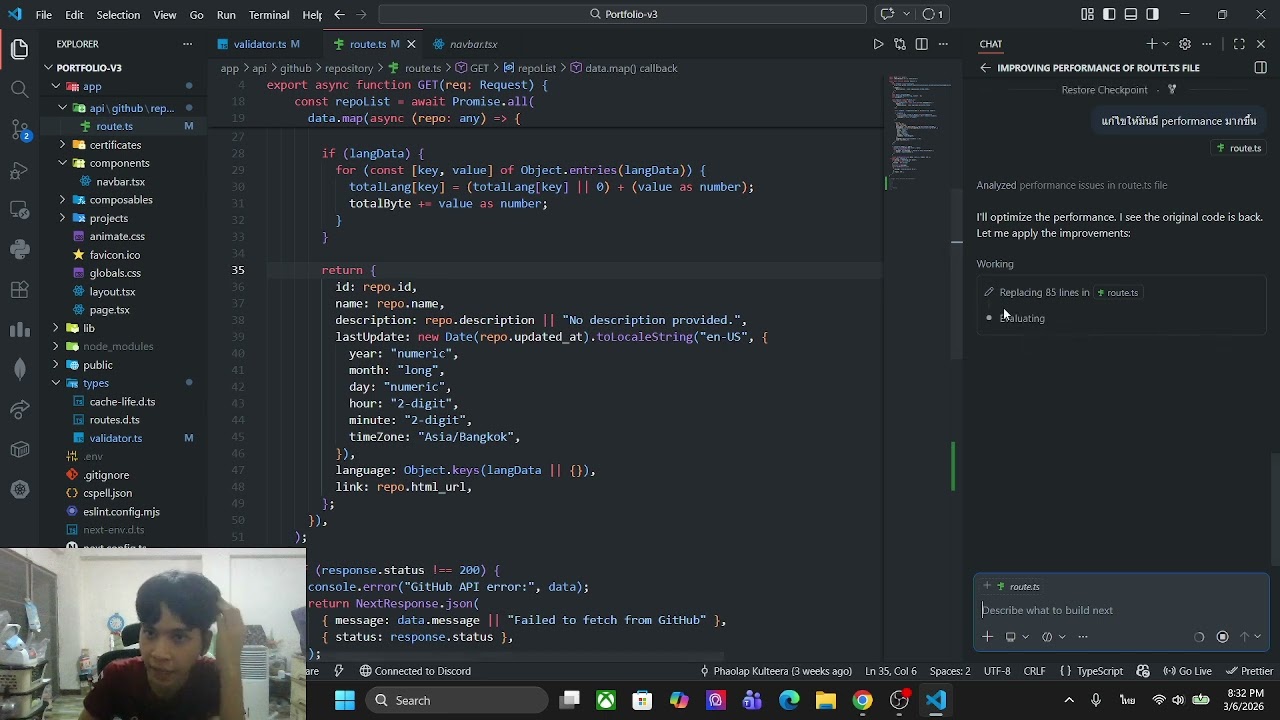Click the Split Editor Right icon
Viewport: 1280px width, 720px height.
[x=921, y=44]
